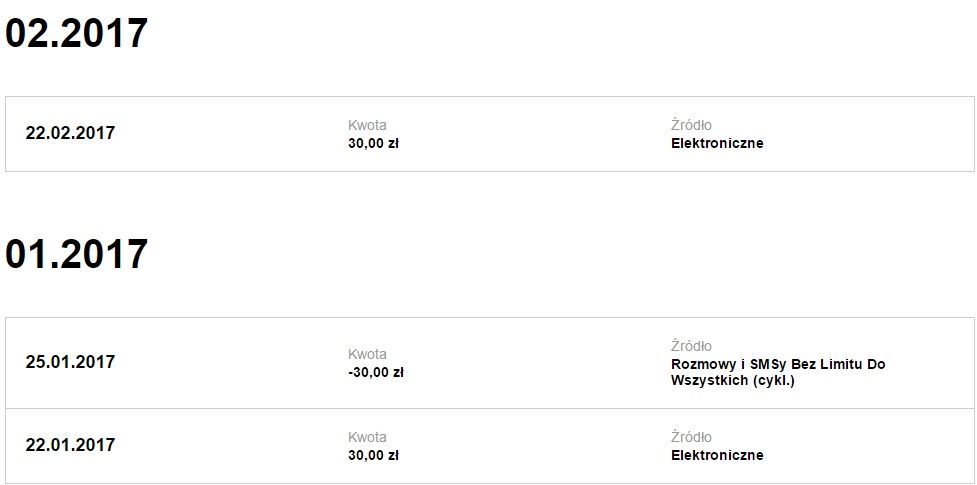The height and width of the screenshot is (485, 977).
Task: Click Elektroniczne source in 22.01.2017 row
Action: [x=717, y=455]
